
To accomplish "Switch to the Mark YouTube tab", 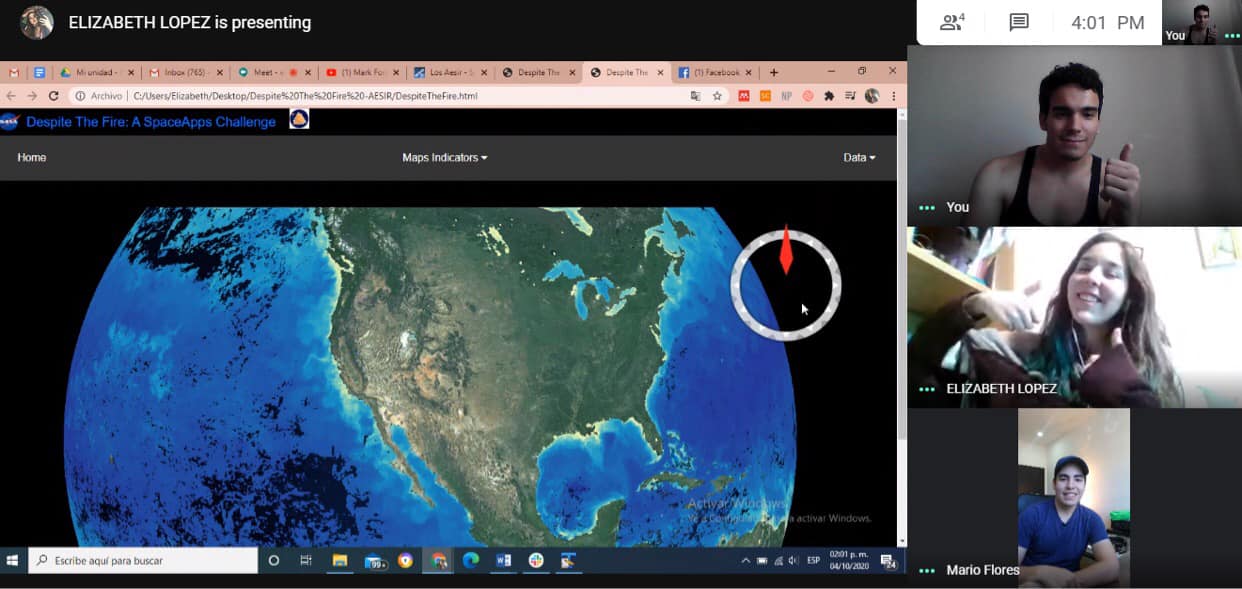I will tap(363, 73).
